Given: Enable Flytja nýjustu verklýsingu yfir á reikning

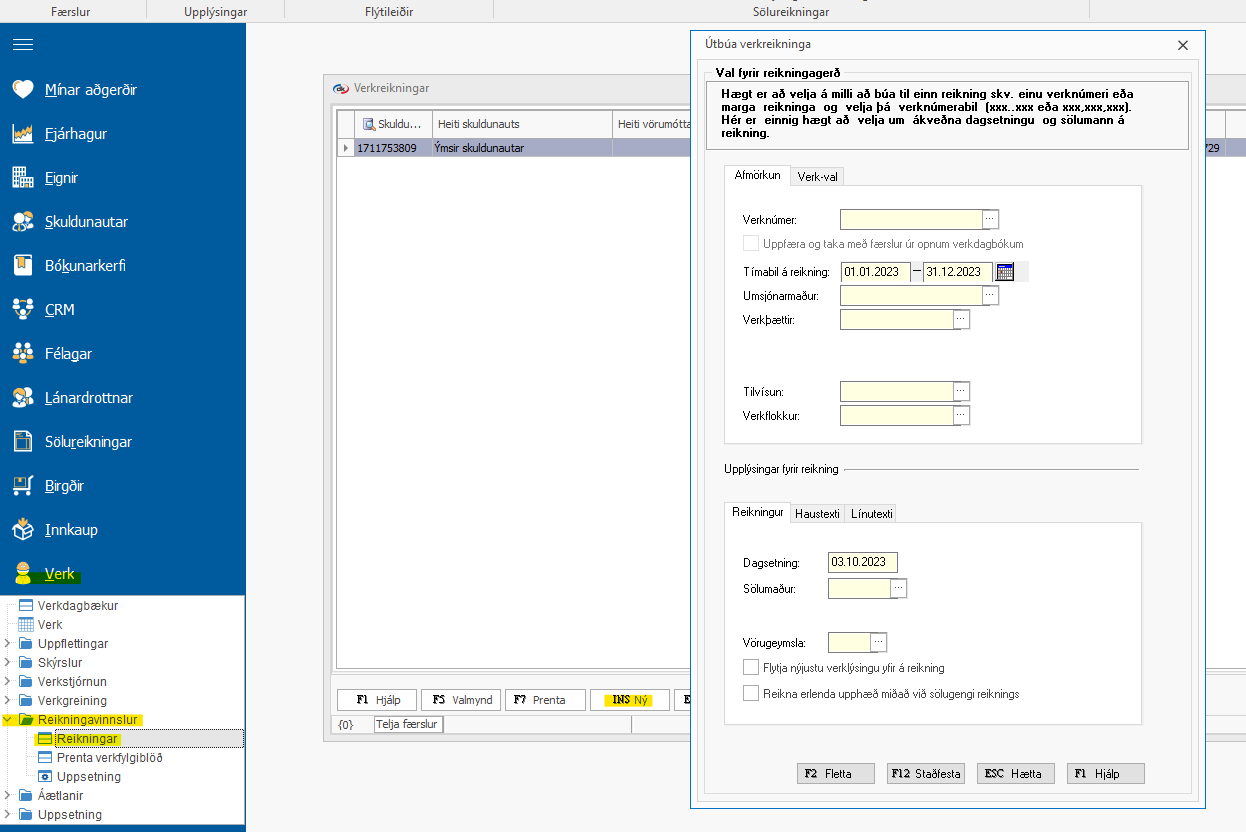Looking at the screenshot, I should (x=751, y=668).
